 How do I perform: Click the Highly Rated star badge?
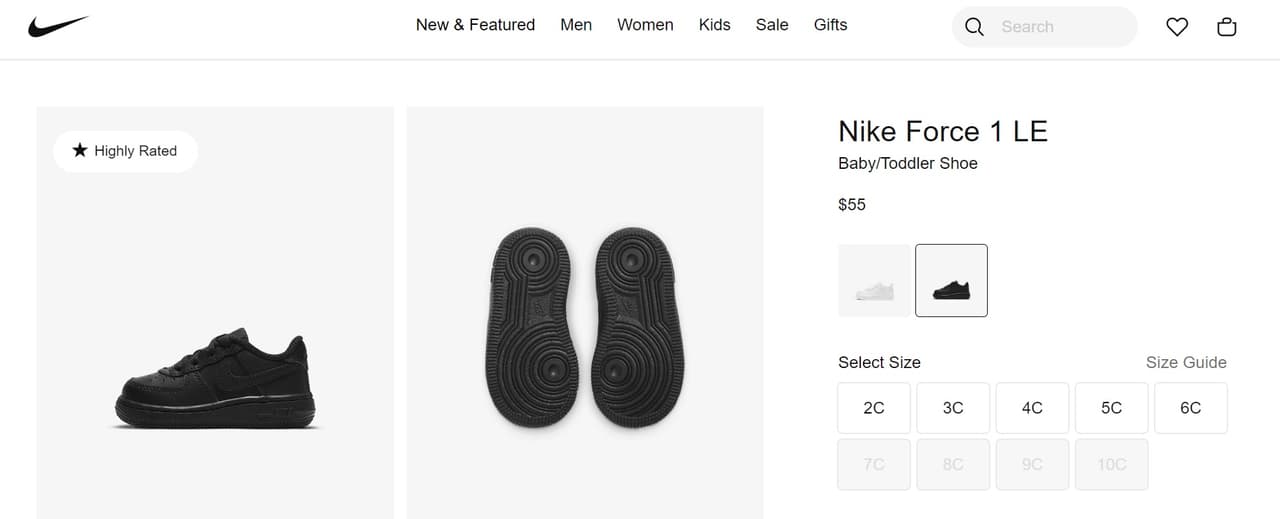(x=125, y=151)
